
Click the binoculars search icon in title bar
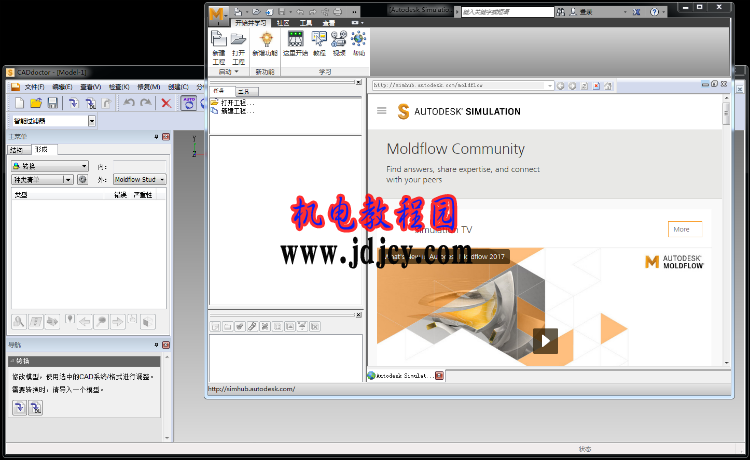(561, 11)
